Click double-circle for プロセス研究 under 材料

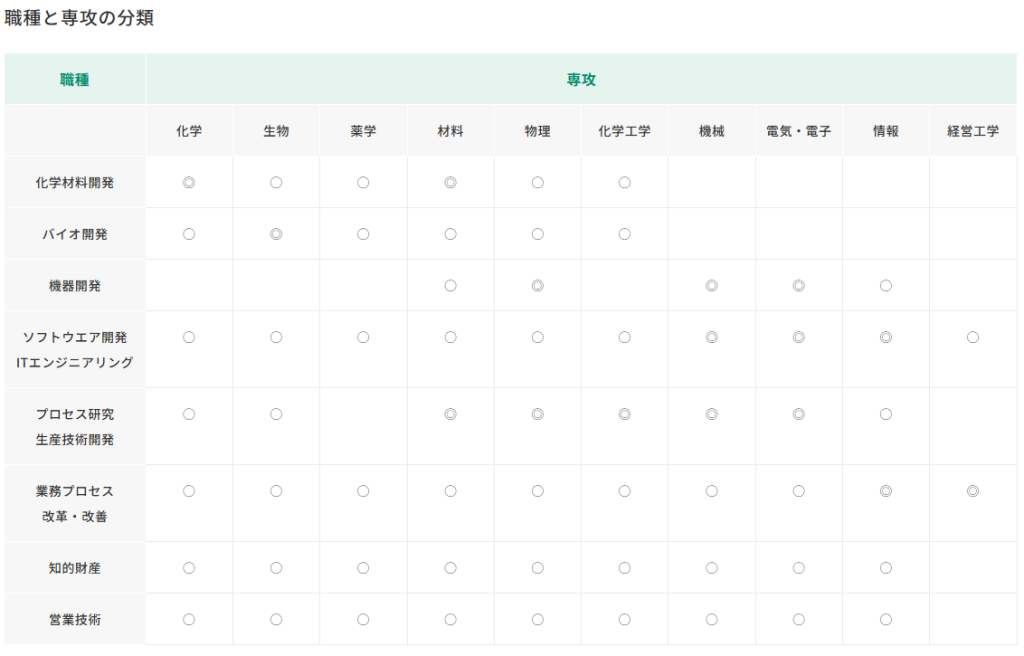[x=451, y=414]
